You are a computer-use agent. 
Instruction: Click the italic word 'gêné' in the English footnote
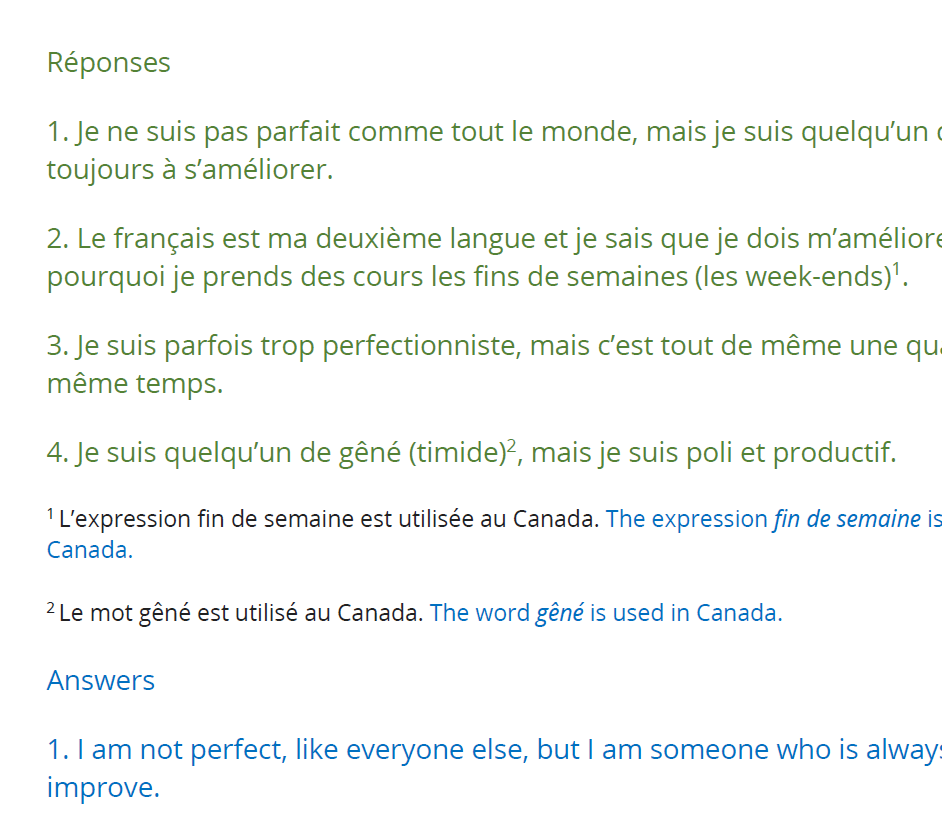(x=559, y=613)
